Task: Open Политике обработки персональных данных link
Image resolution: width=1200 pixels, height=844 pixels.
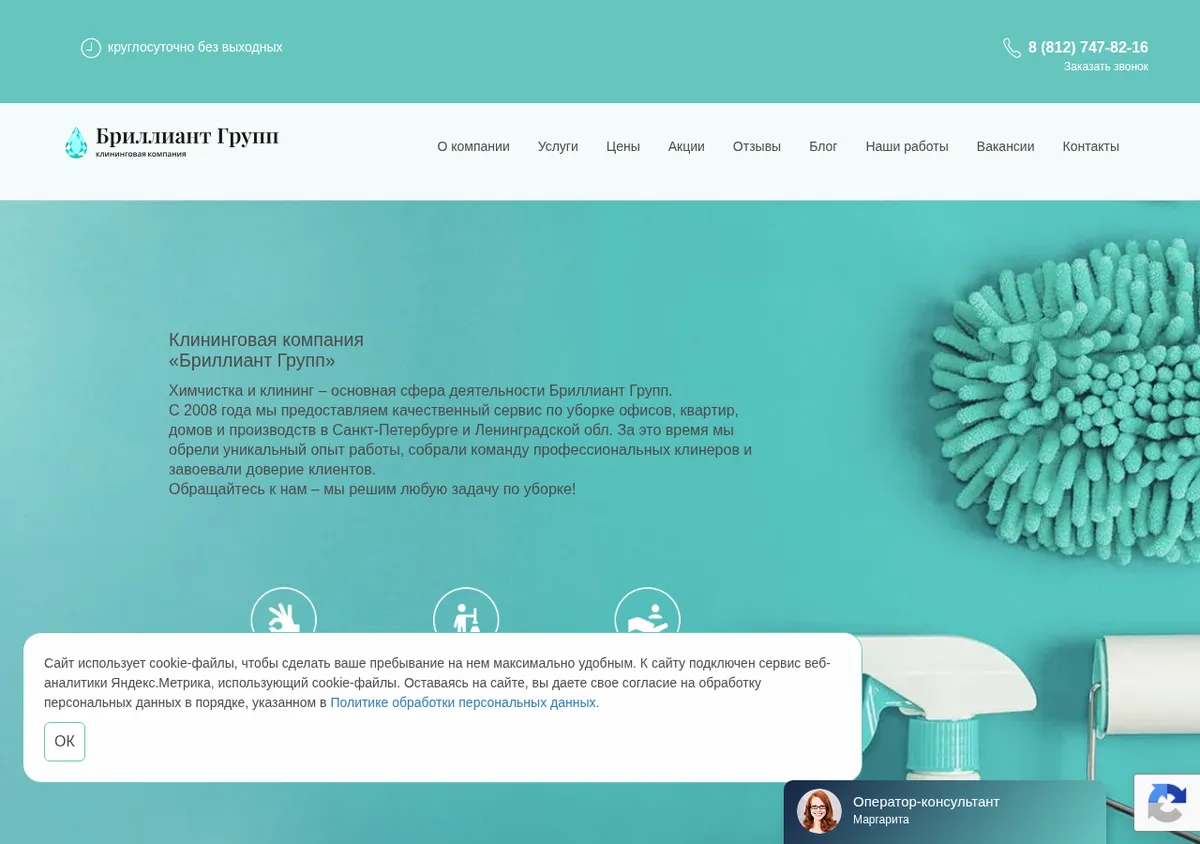Action: click(x=465, y=703)
